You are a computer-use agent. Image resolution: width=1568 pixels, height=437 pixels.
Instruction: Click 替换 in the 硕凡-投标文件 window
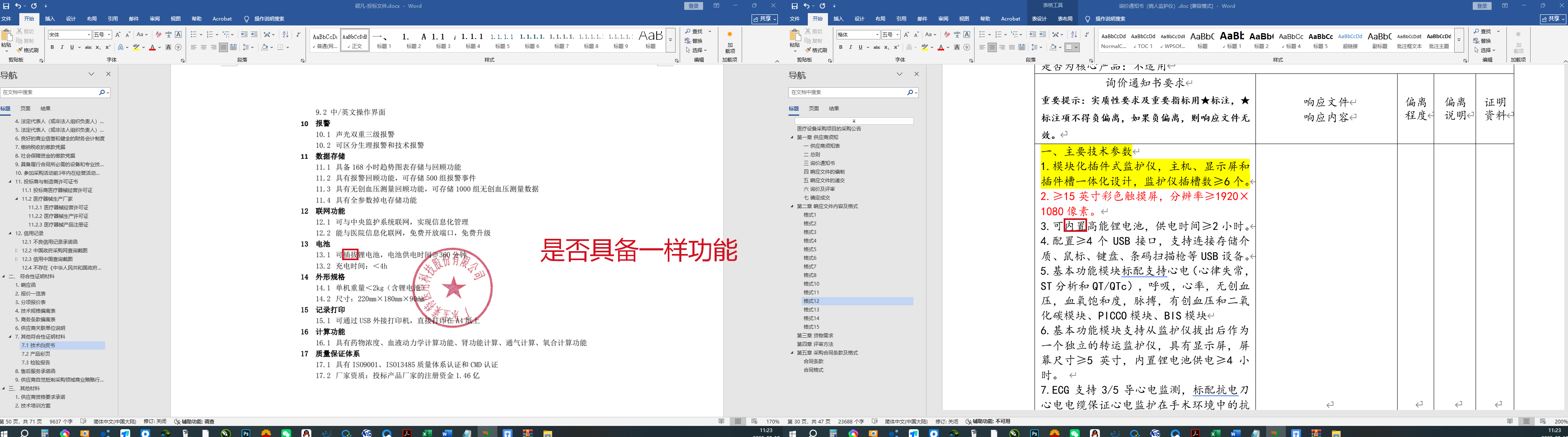pos(694,41)
